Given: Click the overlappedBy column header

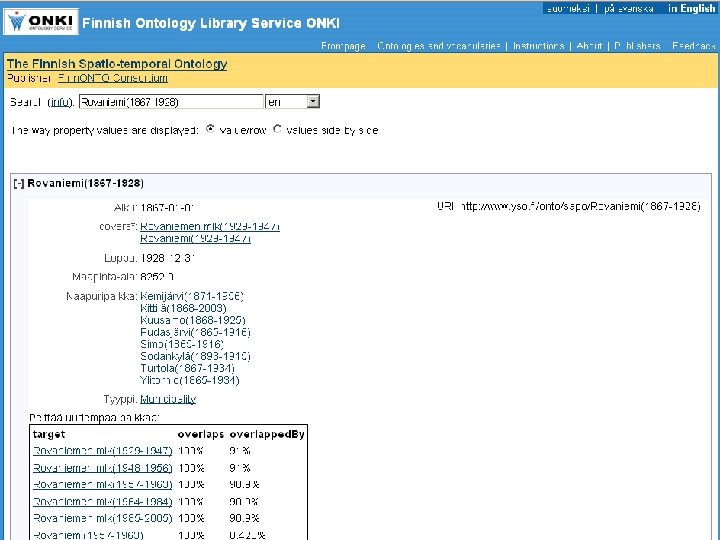Looking at the screenshot, I should (267, 434).
